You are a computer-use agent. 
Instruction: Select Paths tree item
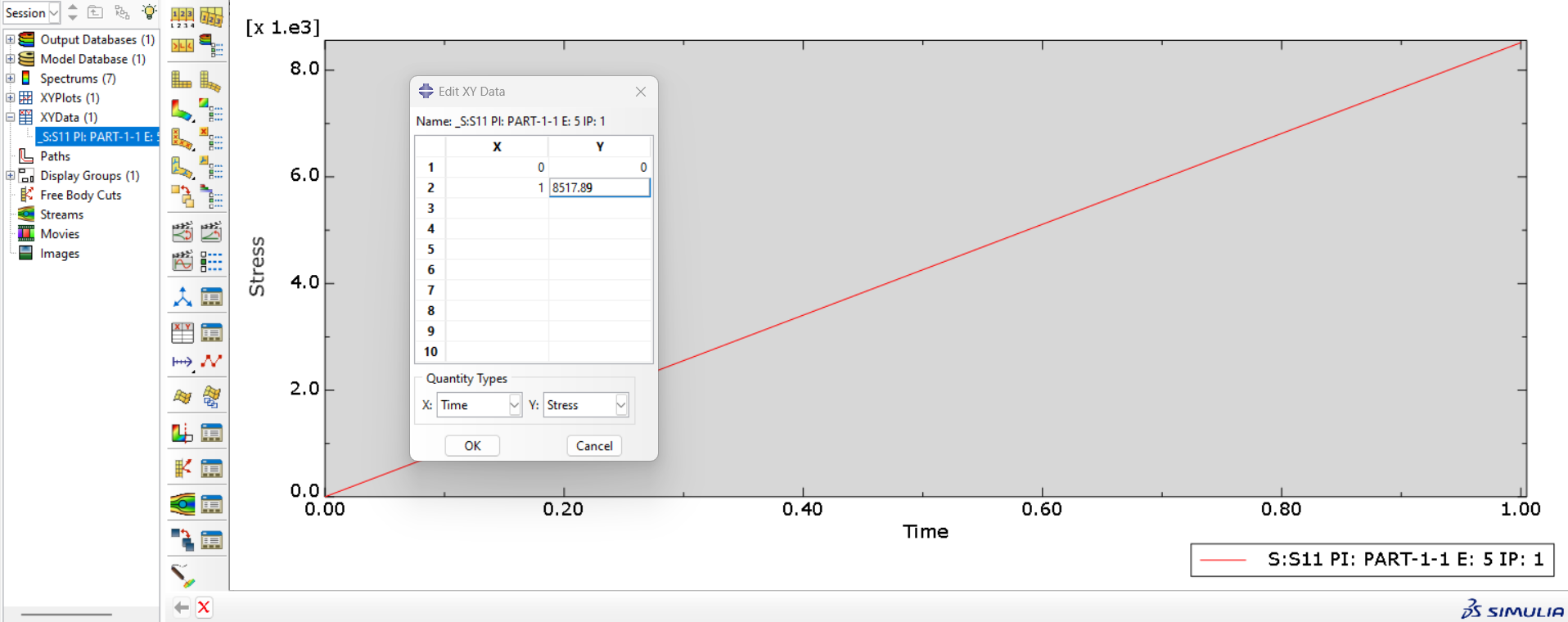point(55,156)
